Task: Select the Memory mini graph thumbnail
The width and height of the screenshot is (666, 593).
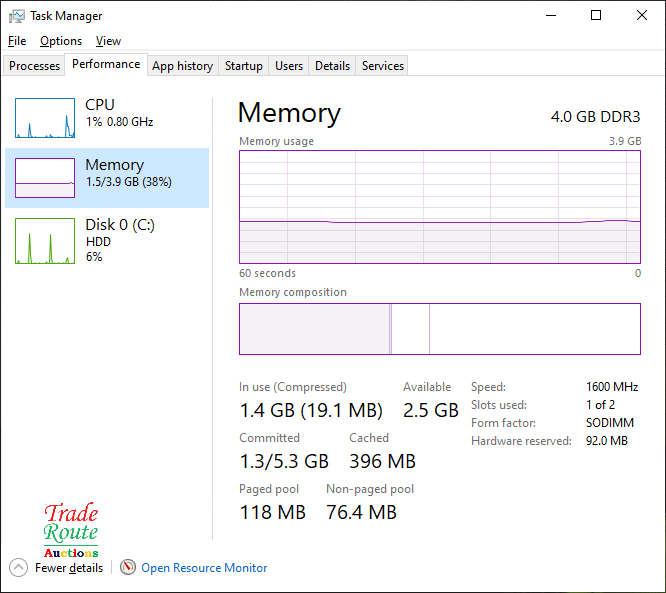Action: tap(45, 178)
